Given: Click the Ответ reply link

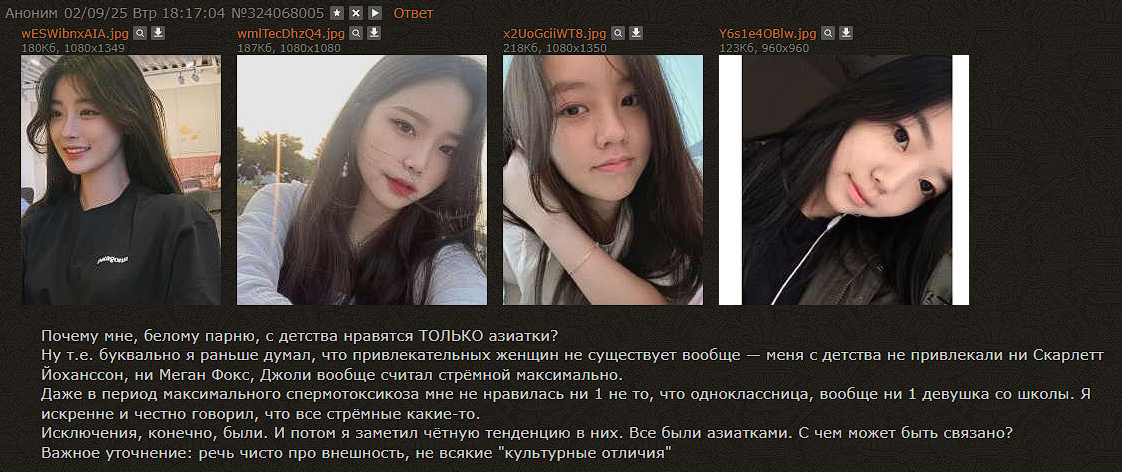Looking at the screenshot, I should [x=413, y=13].
